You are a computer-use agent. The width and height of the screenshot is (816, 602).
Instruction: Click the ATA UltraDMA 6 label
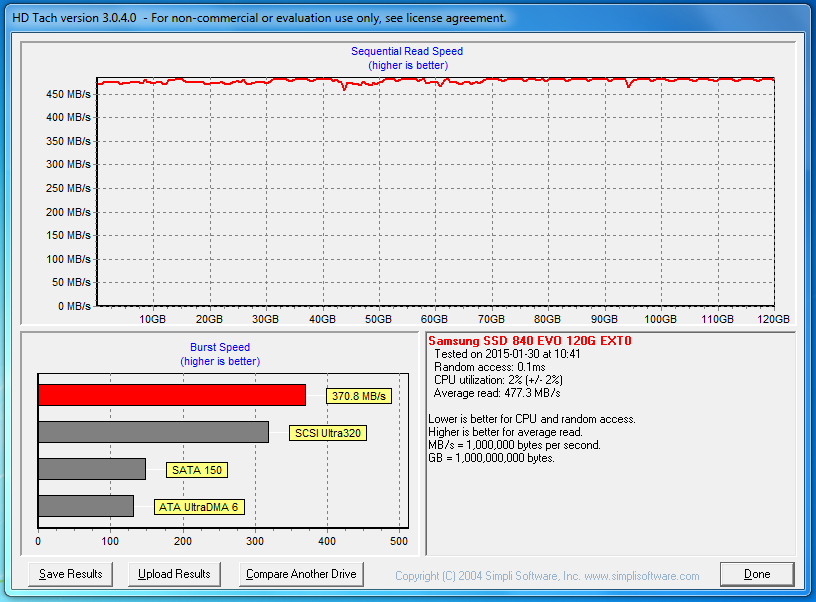199,507
